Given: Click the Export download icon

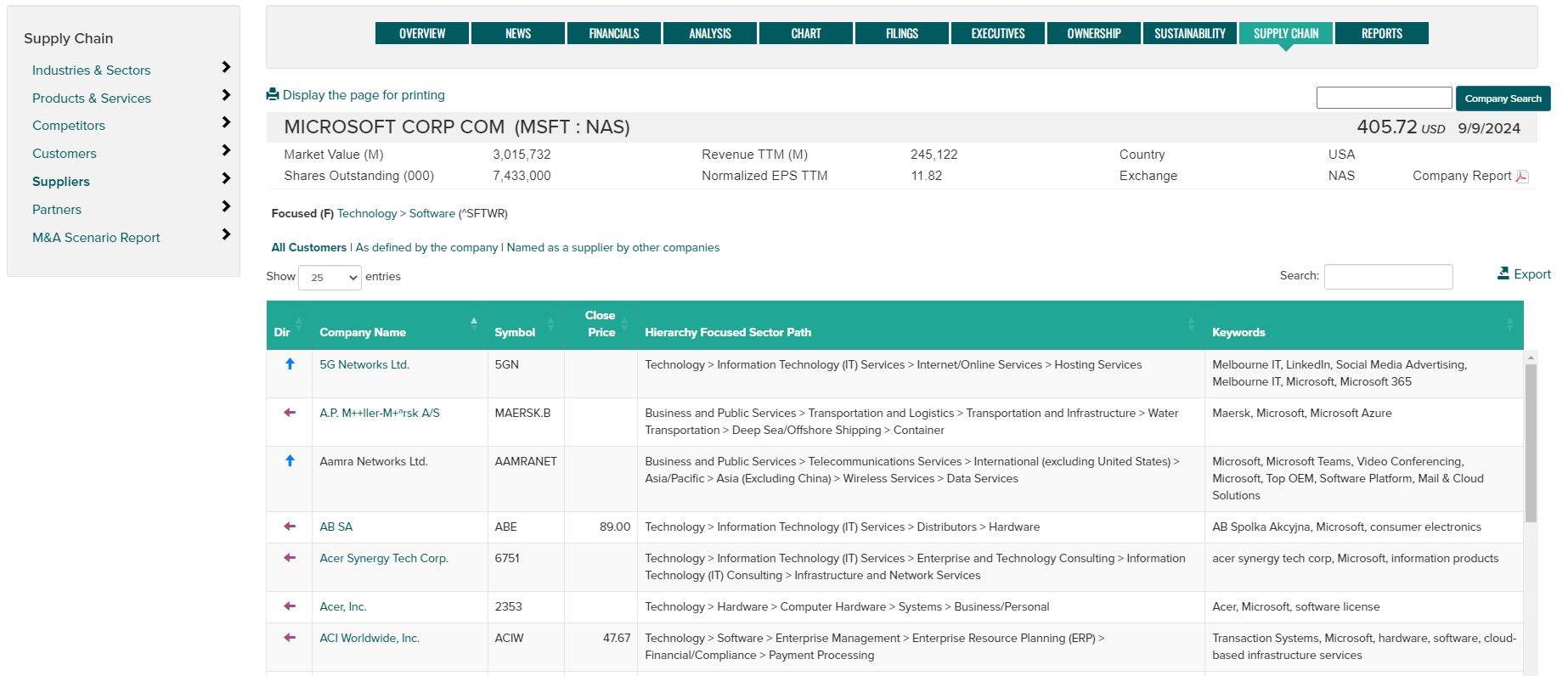Looking at the screenshot, I should tap(1503, 273).
